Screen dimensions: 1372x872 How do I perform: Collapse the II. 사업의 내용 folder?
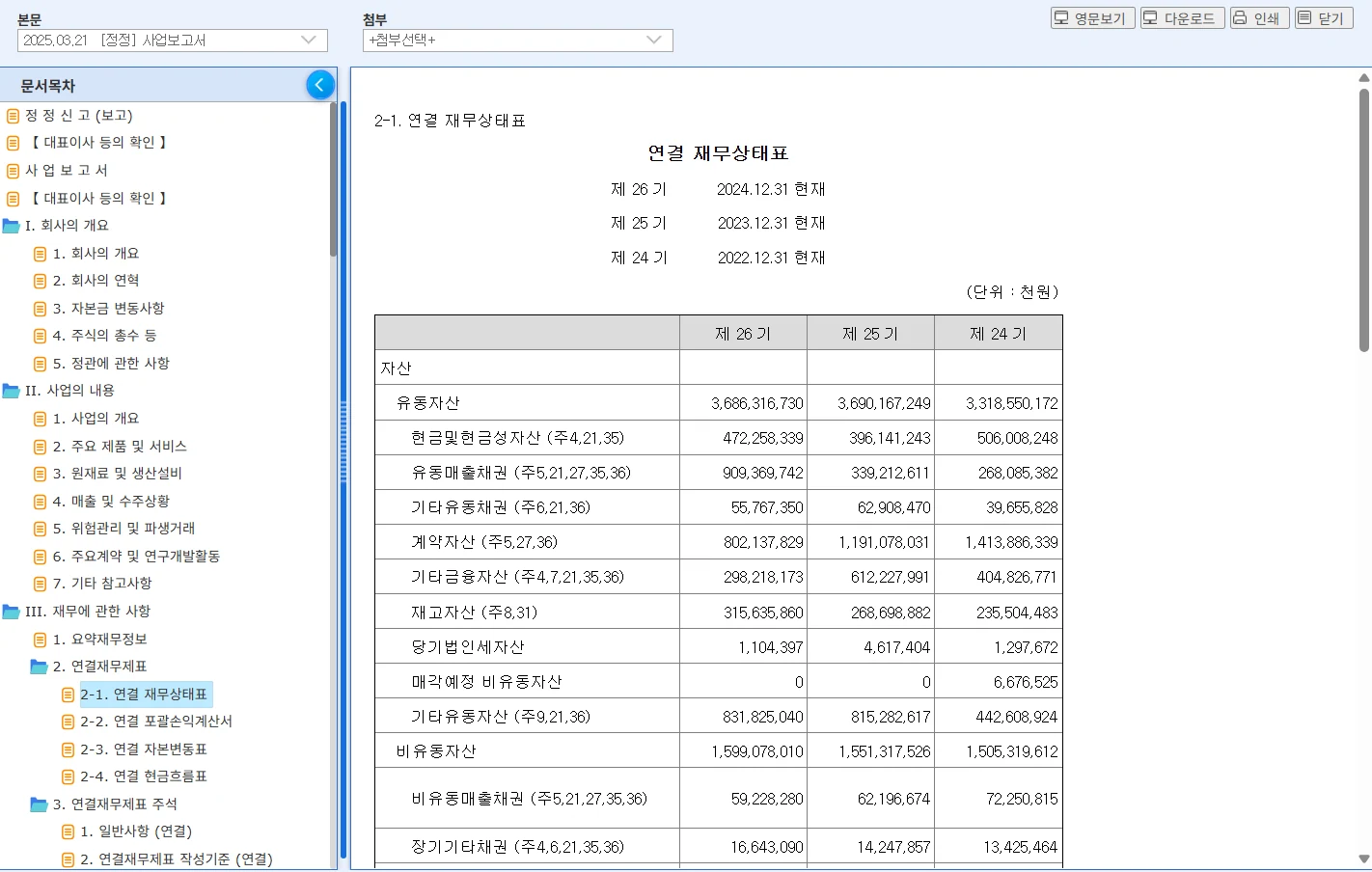pyautogui.click(x=12, y=391)
